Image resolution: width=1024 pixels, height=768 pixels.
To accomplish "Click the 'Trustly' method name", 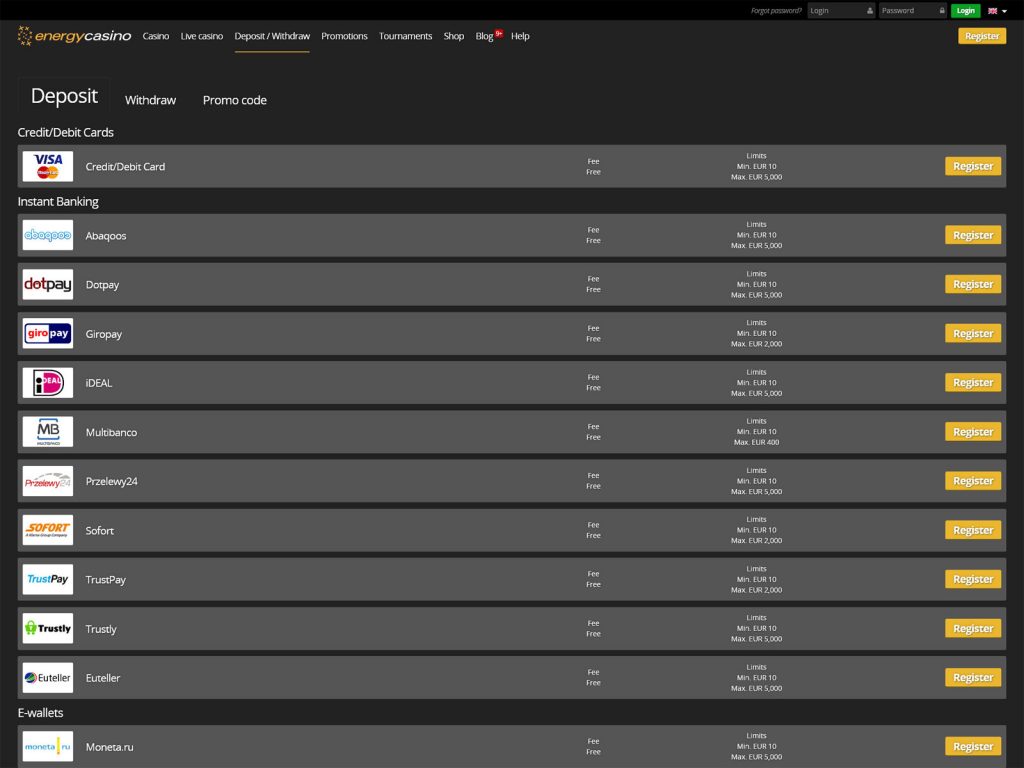I will click(x=101, y=629).
